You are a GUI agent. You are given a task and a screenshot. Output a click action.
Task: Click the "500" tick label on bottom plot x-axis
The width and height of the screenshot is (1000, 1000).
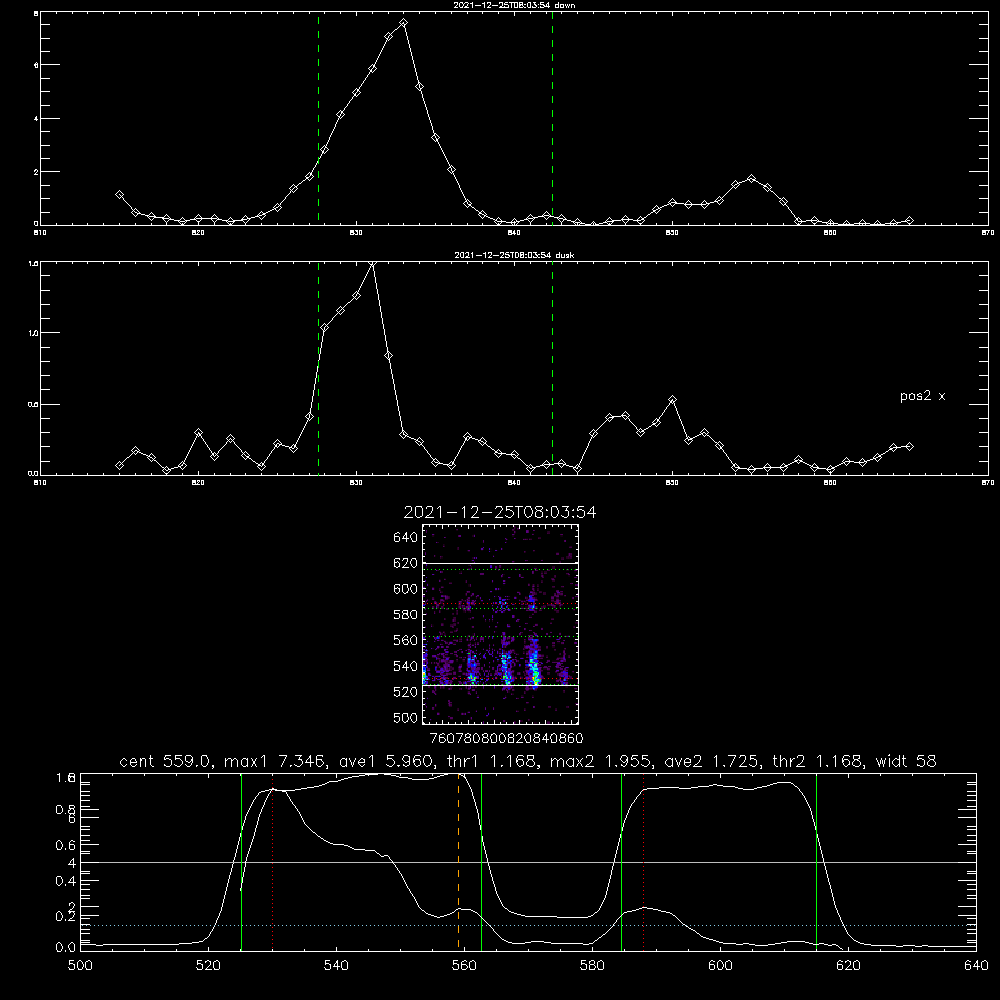tap(80, 966)
